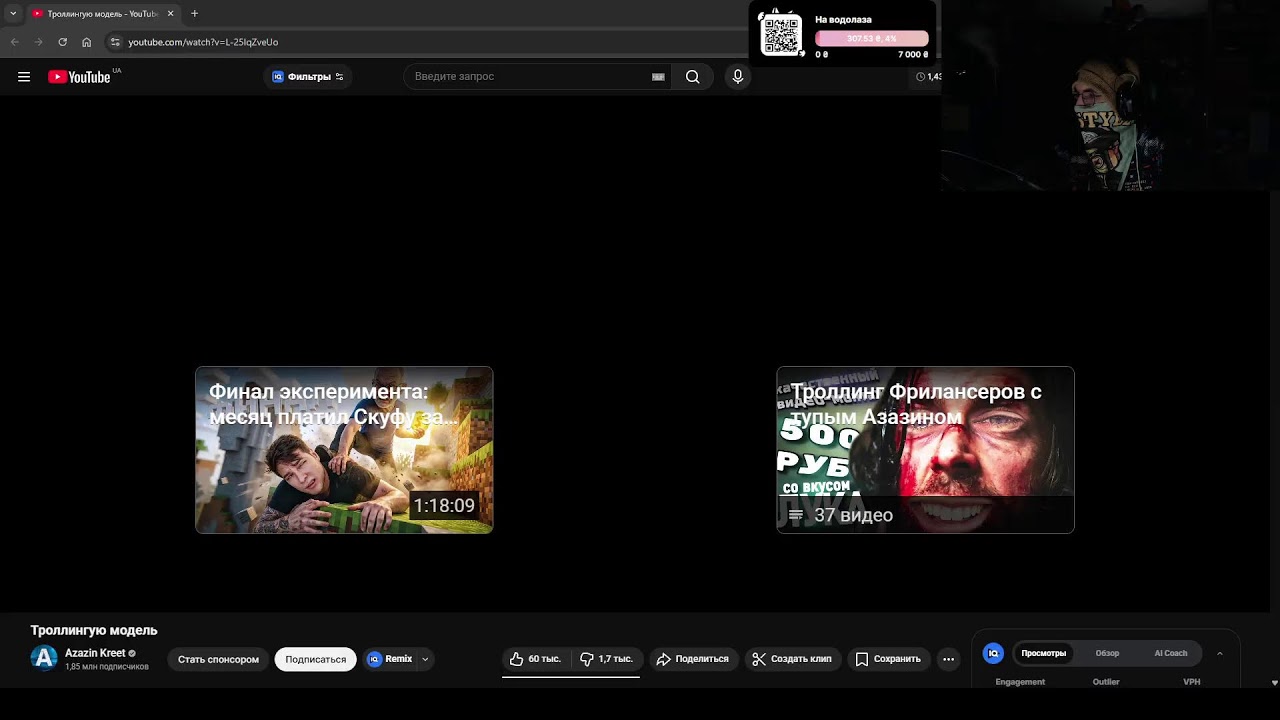Click the Outlier metric label

point(1106,682)
